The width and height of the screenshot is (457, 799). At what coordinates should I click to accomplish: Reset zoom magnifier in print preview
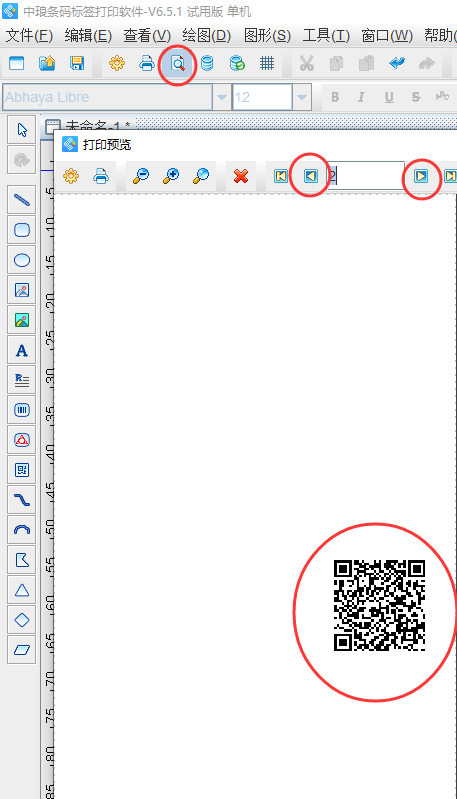[201, 176]
